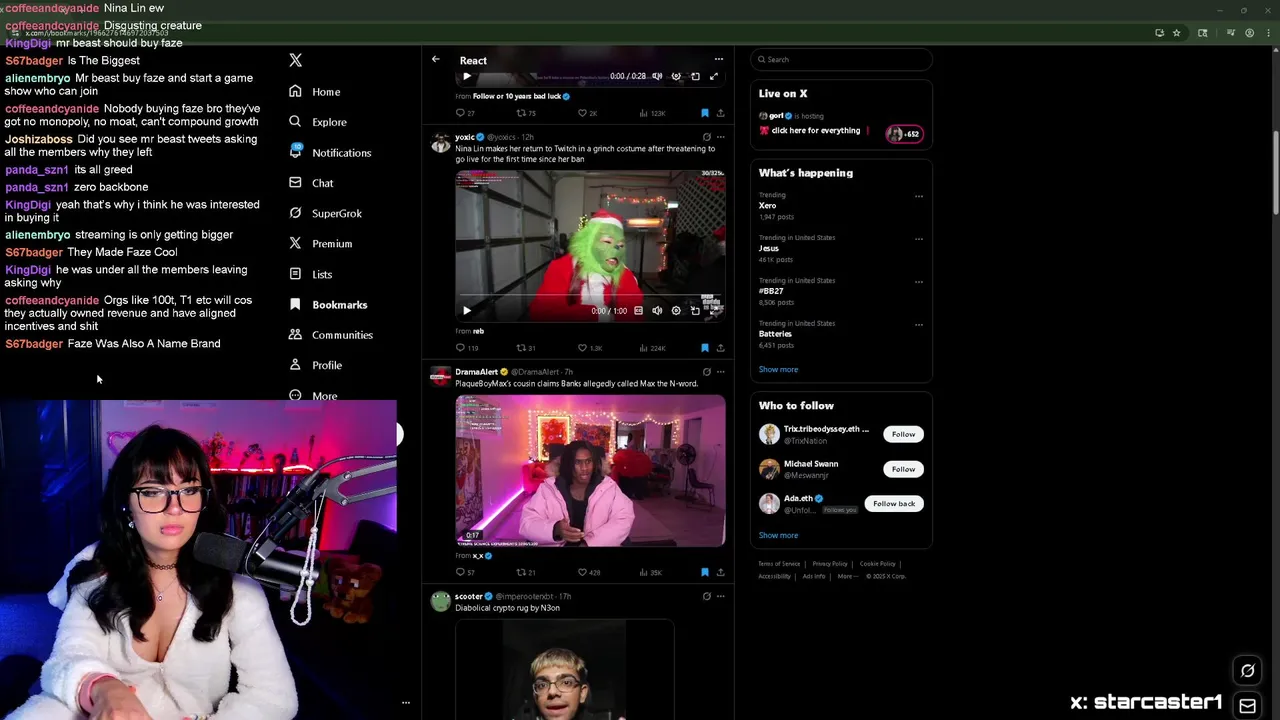Open Explore in the sidebar
Viewport: 1280px width, 720px height.
[x=318, y=122]
